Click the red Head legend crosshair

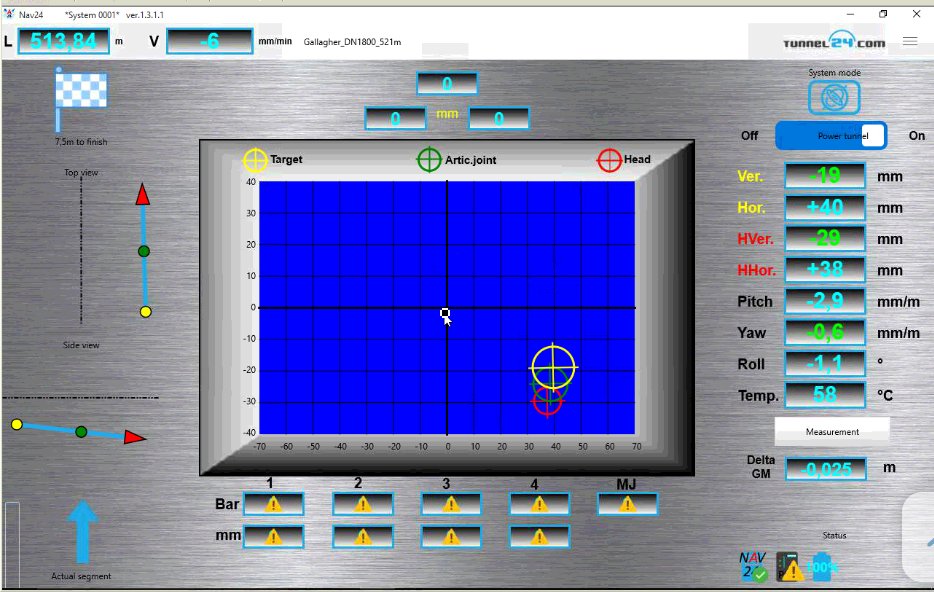609,160
